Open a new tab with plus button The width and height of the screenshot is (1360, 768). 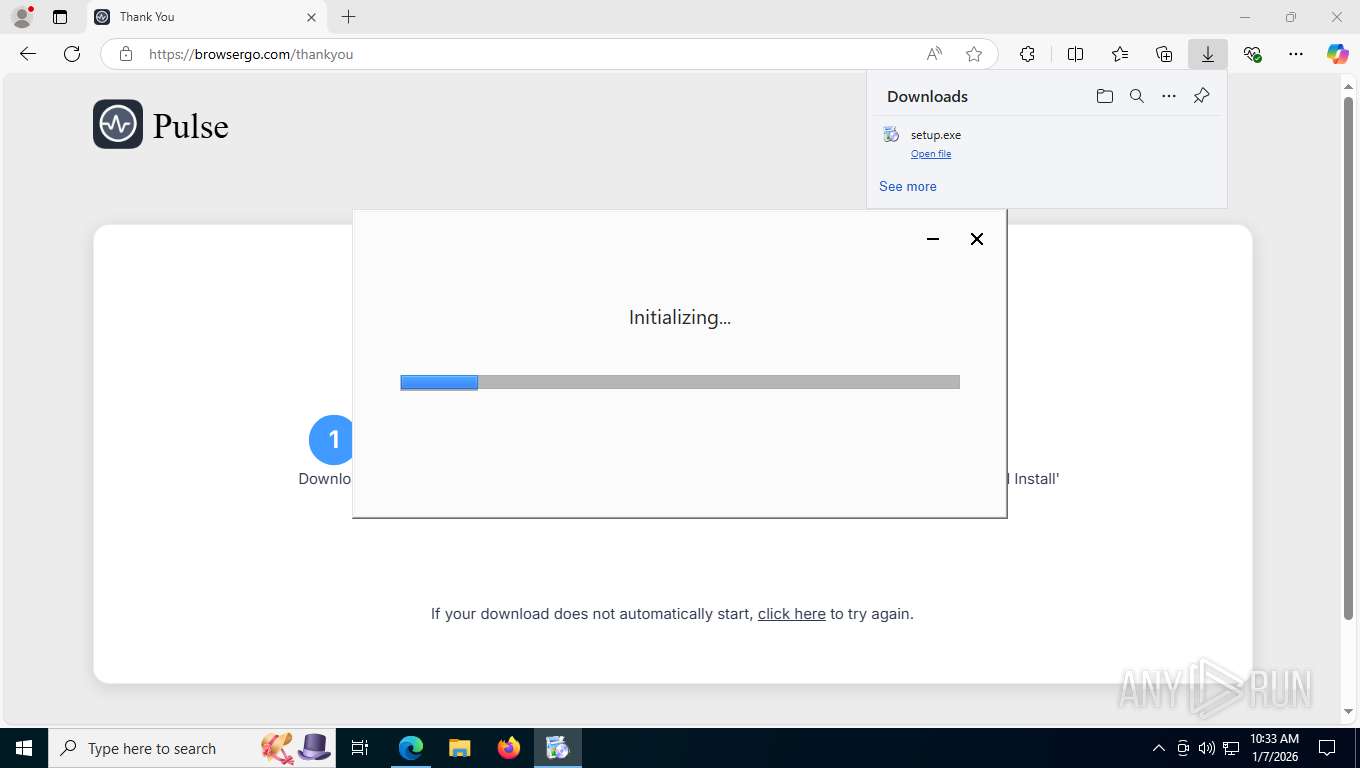(348, 17)
